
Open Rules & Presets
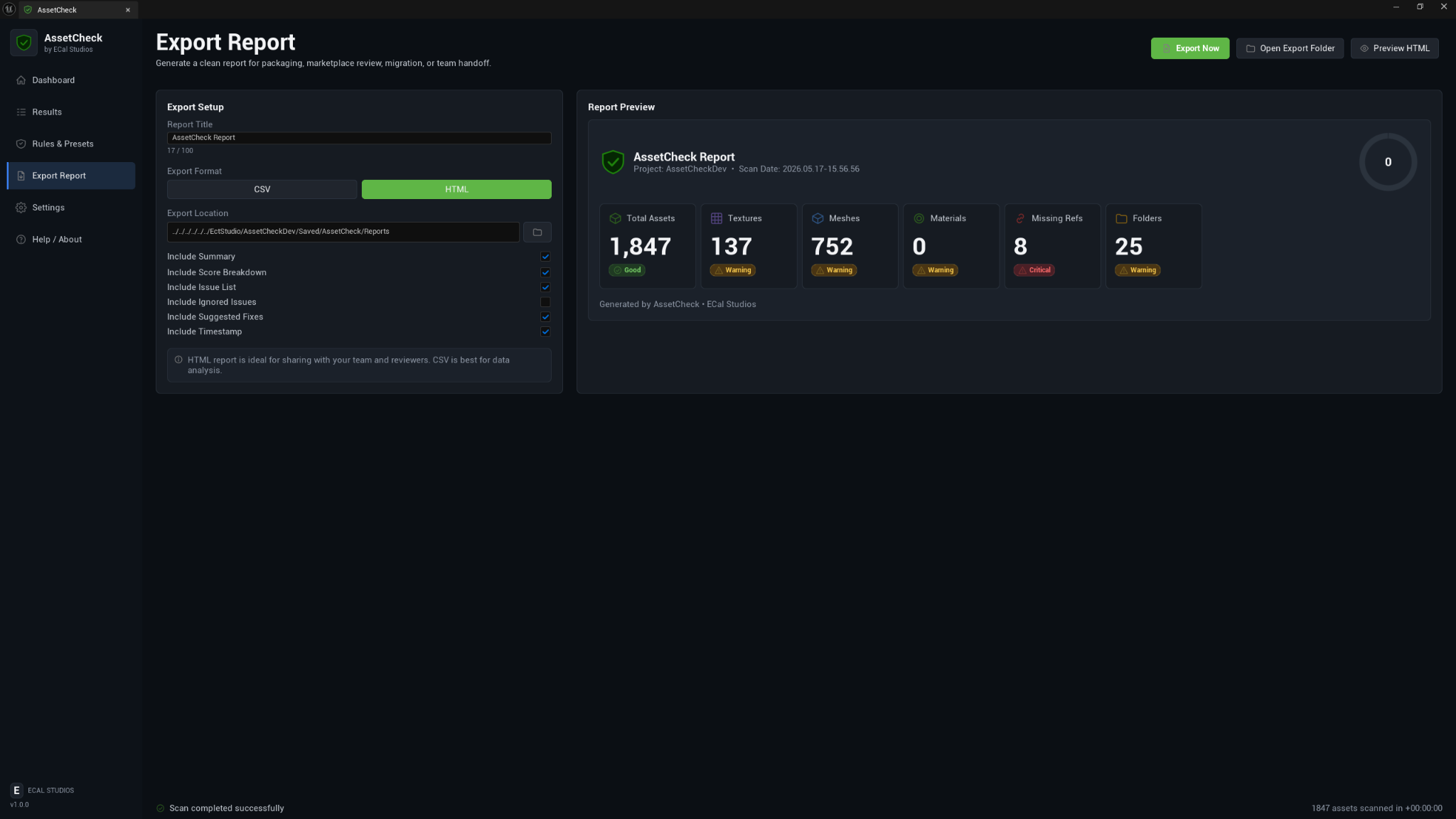71,144
